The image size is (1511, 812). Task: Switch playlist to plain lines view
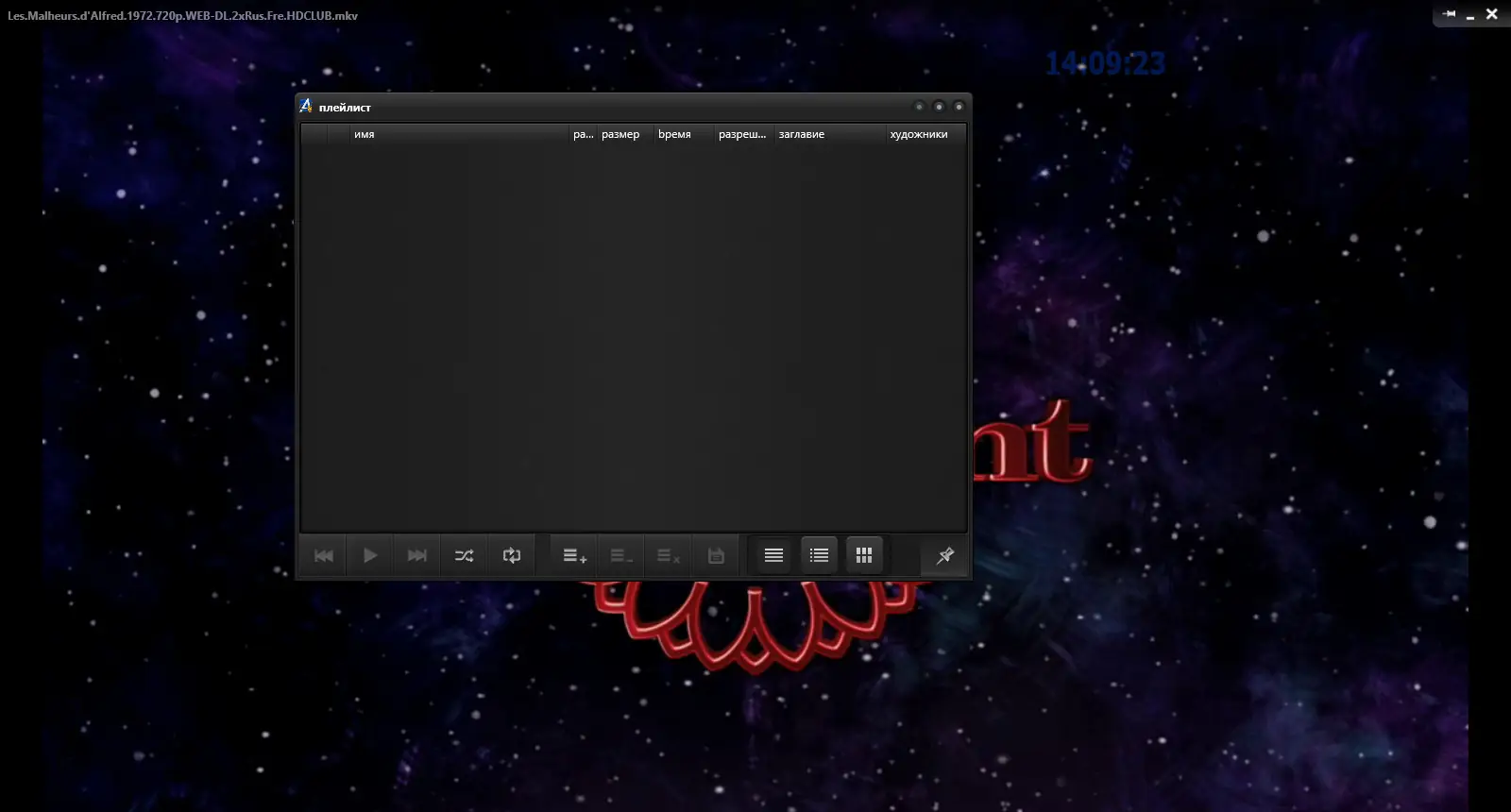pos(773,555)
